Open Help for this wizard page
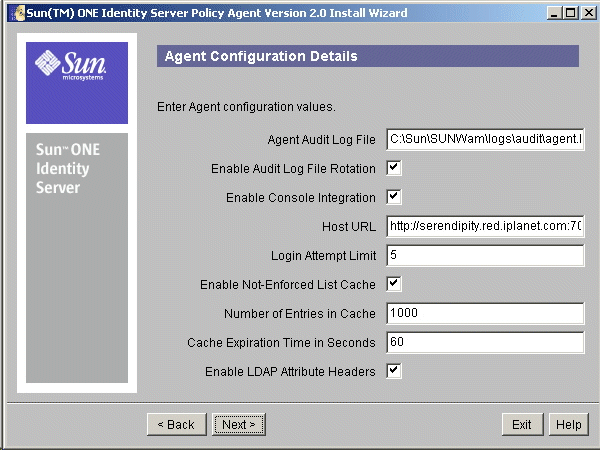Screen dimensions: 600x450 (568, 424)
